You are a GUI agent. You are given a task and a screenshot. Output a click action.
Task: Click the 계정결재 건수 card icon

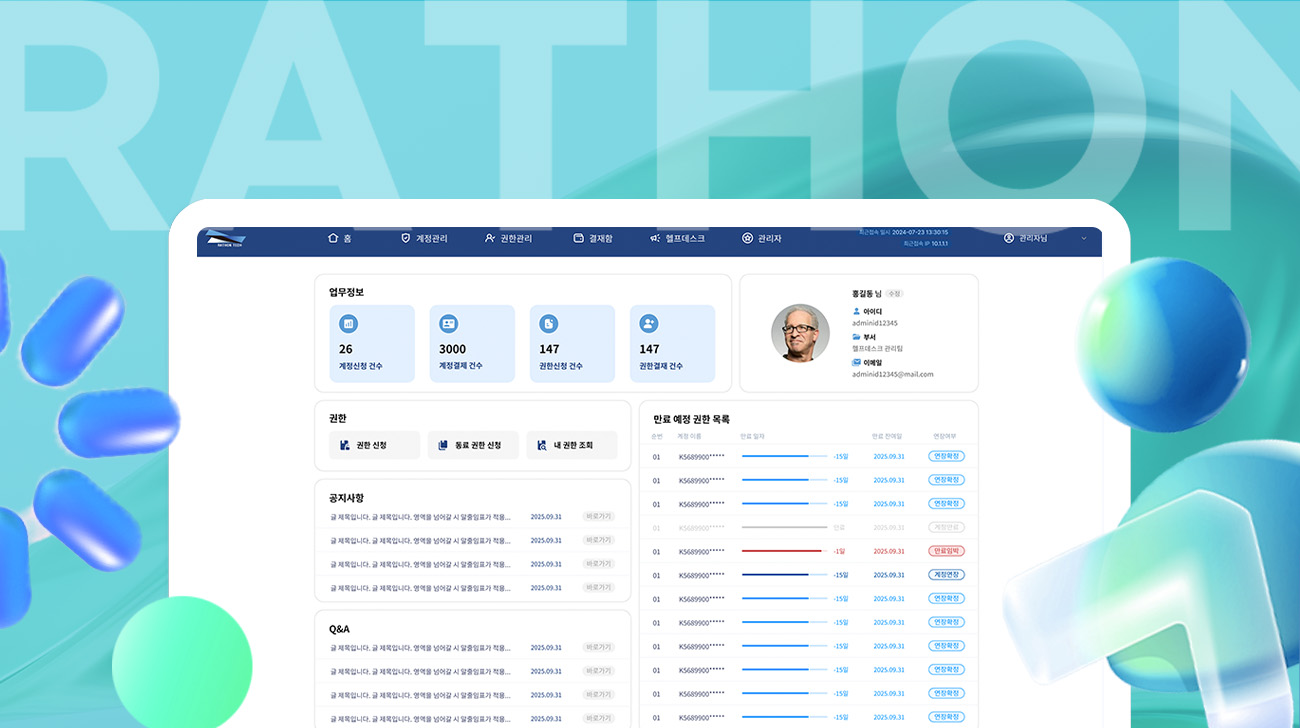click(448, 324)
